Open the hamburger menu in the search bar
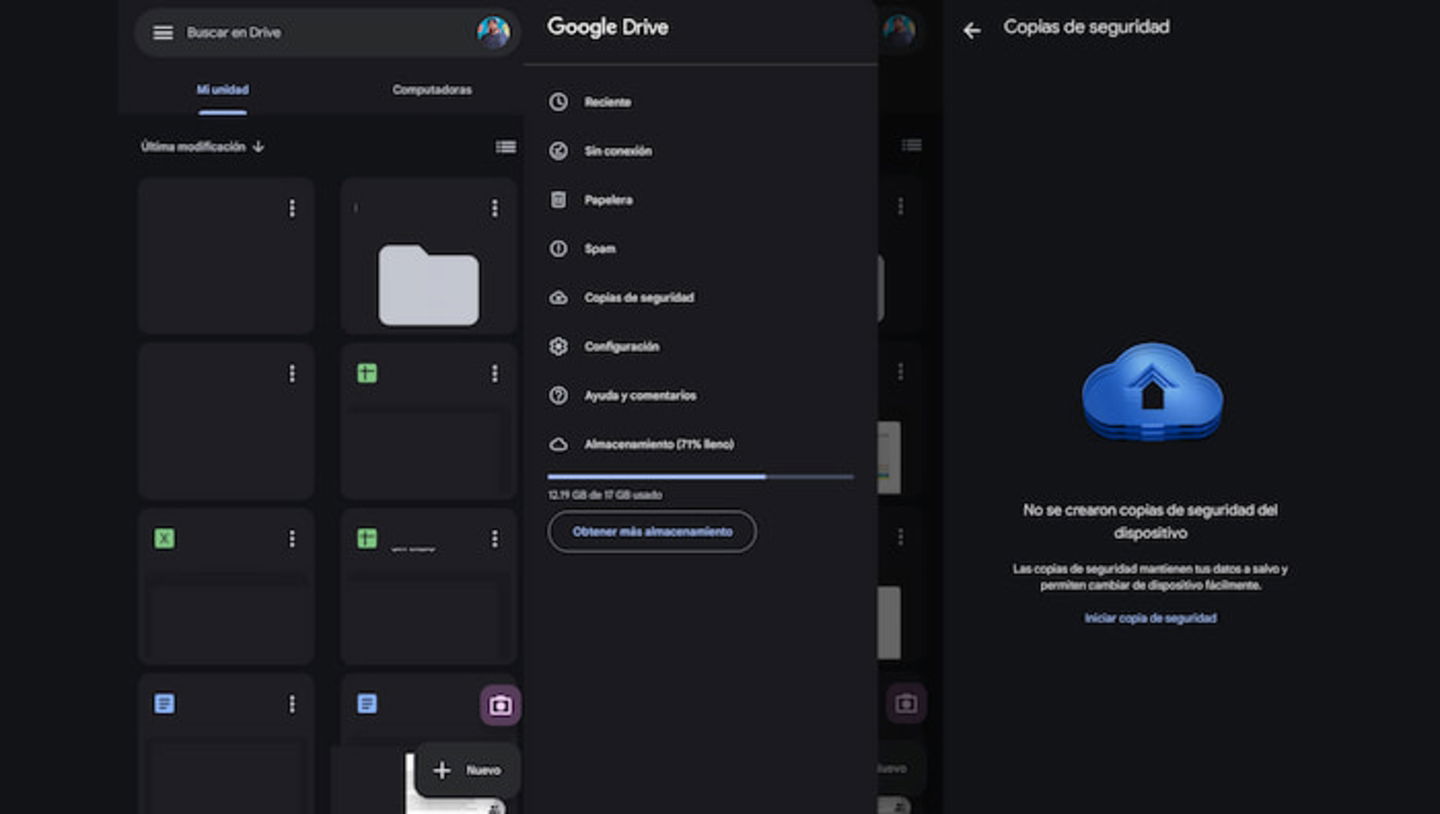Viewport: 1440px width, 814px height. [163, 33]
